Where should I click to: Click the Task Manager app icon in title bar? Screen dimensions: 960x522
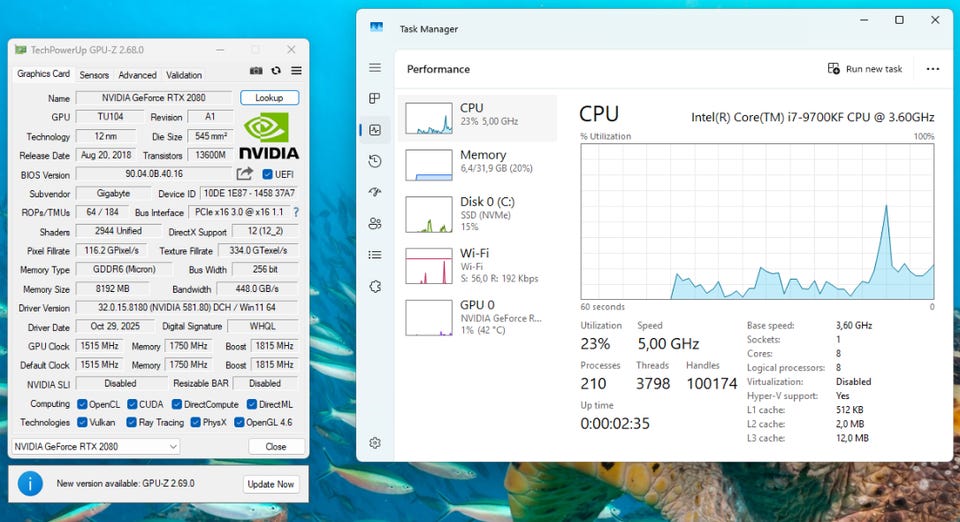(377, 28)
